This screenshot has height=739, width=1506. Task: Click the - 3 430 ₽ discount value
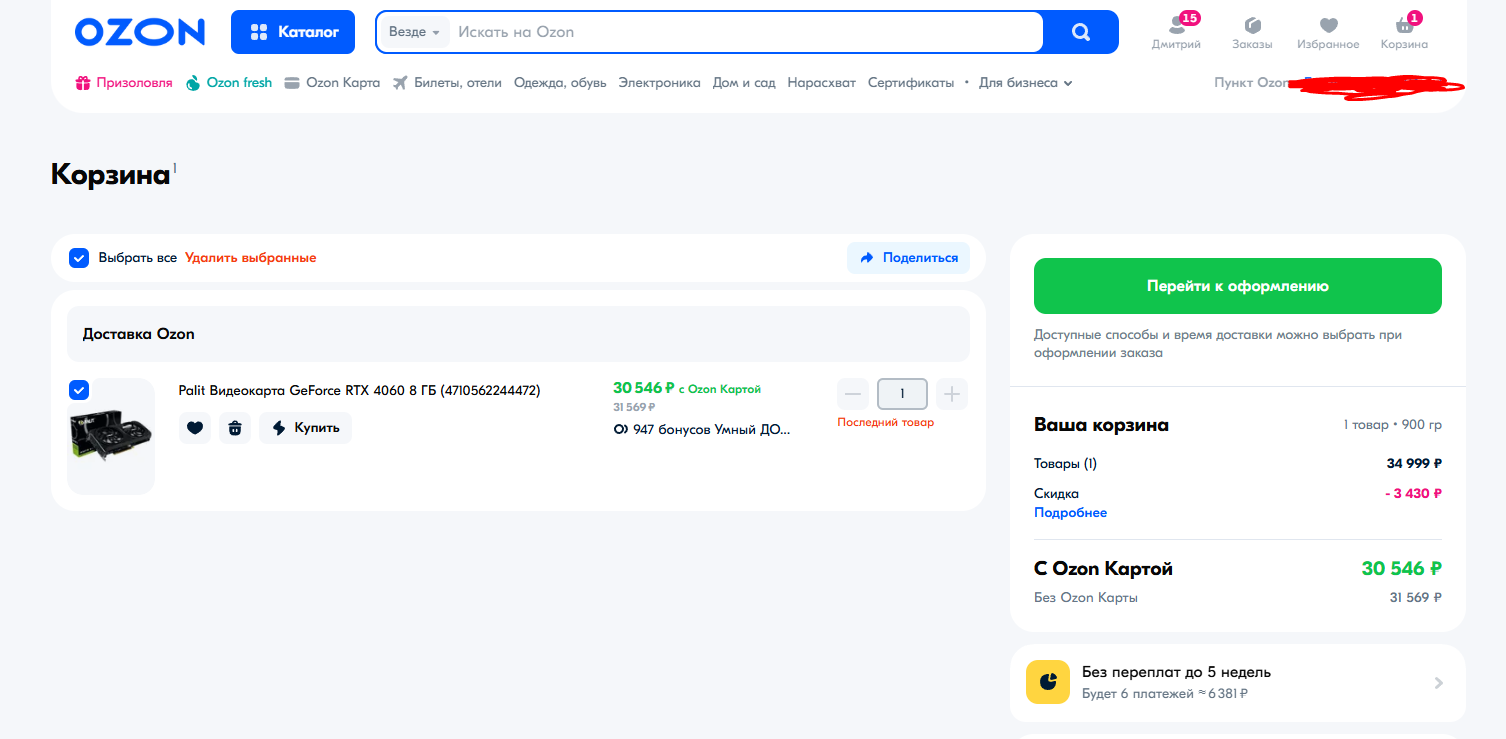tap(1413, 493)
